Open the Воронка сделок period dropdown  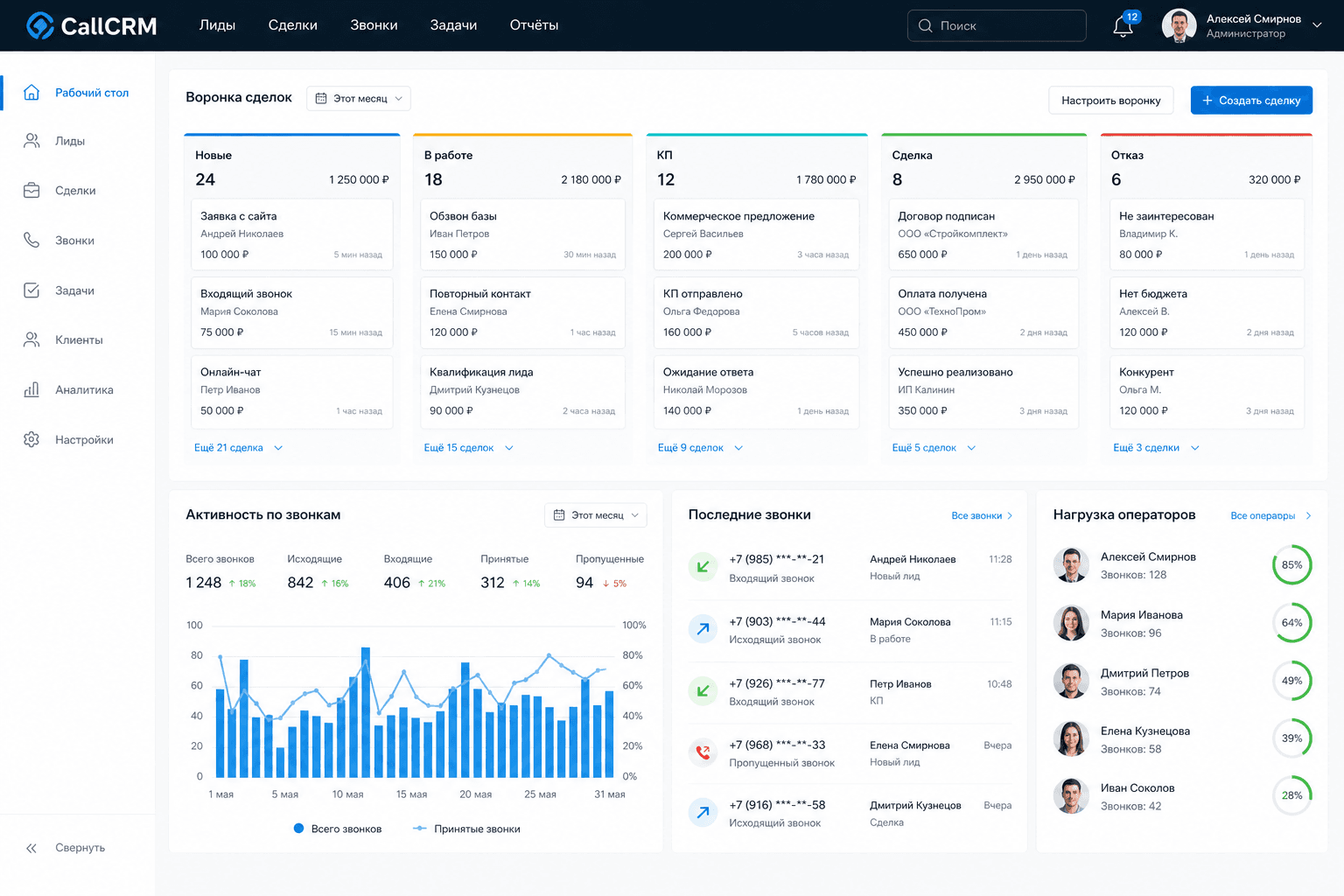(359, 98)
